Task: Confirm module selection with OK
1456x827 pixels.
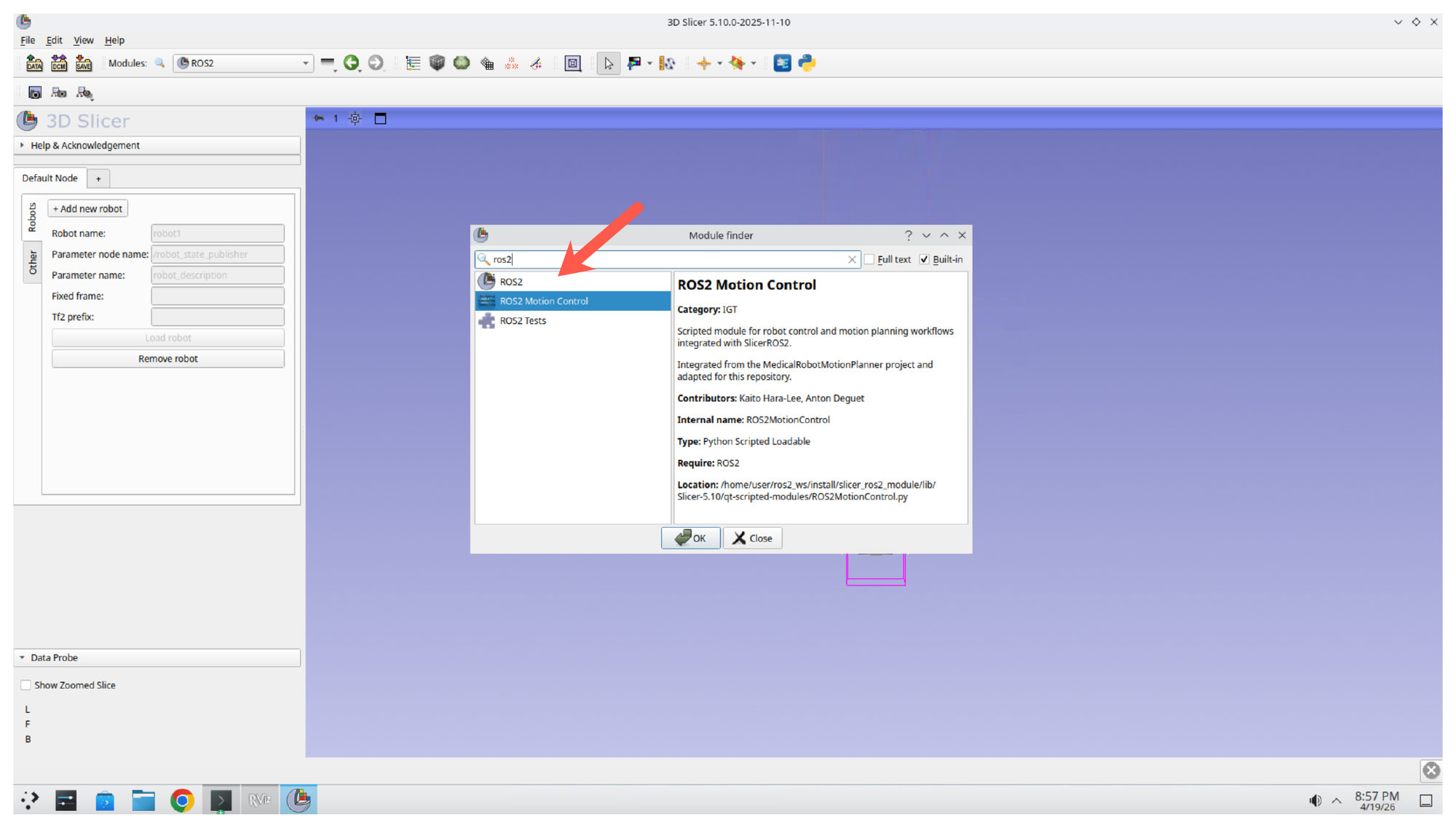Action: coord(690,538)
